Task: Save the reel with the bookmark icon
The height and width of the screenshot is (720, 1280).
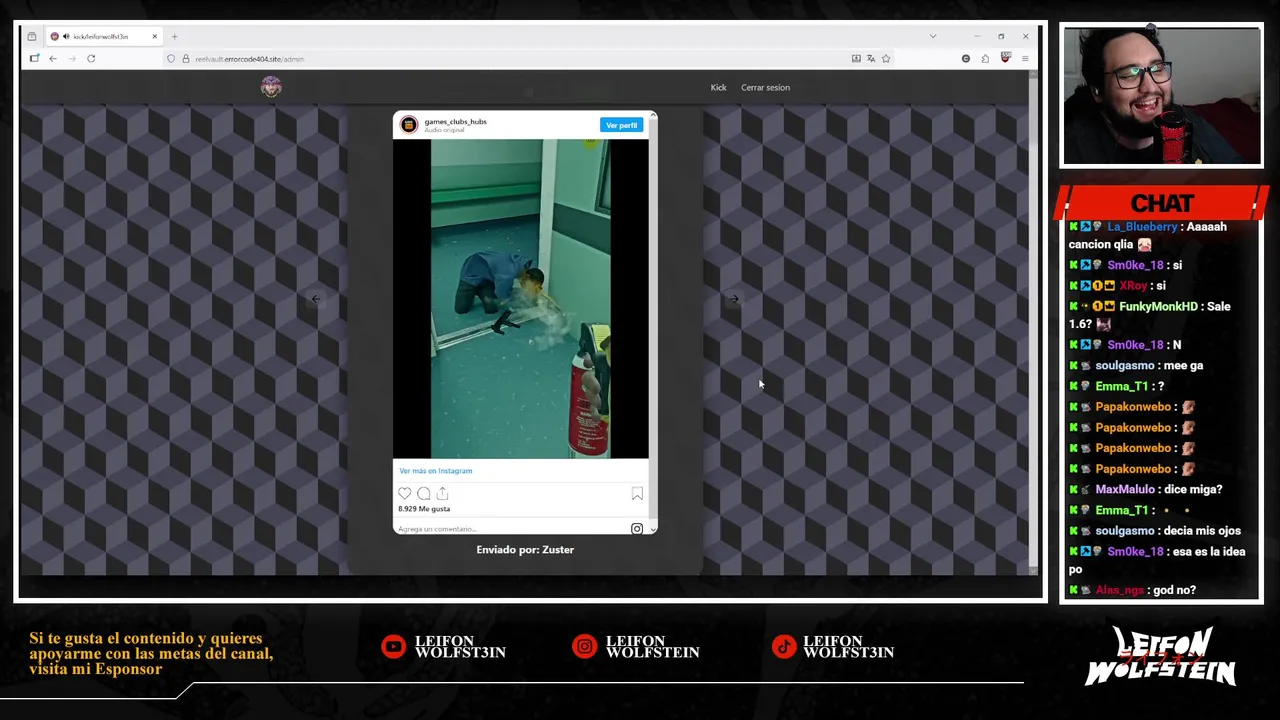Action: (637, 493)
